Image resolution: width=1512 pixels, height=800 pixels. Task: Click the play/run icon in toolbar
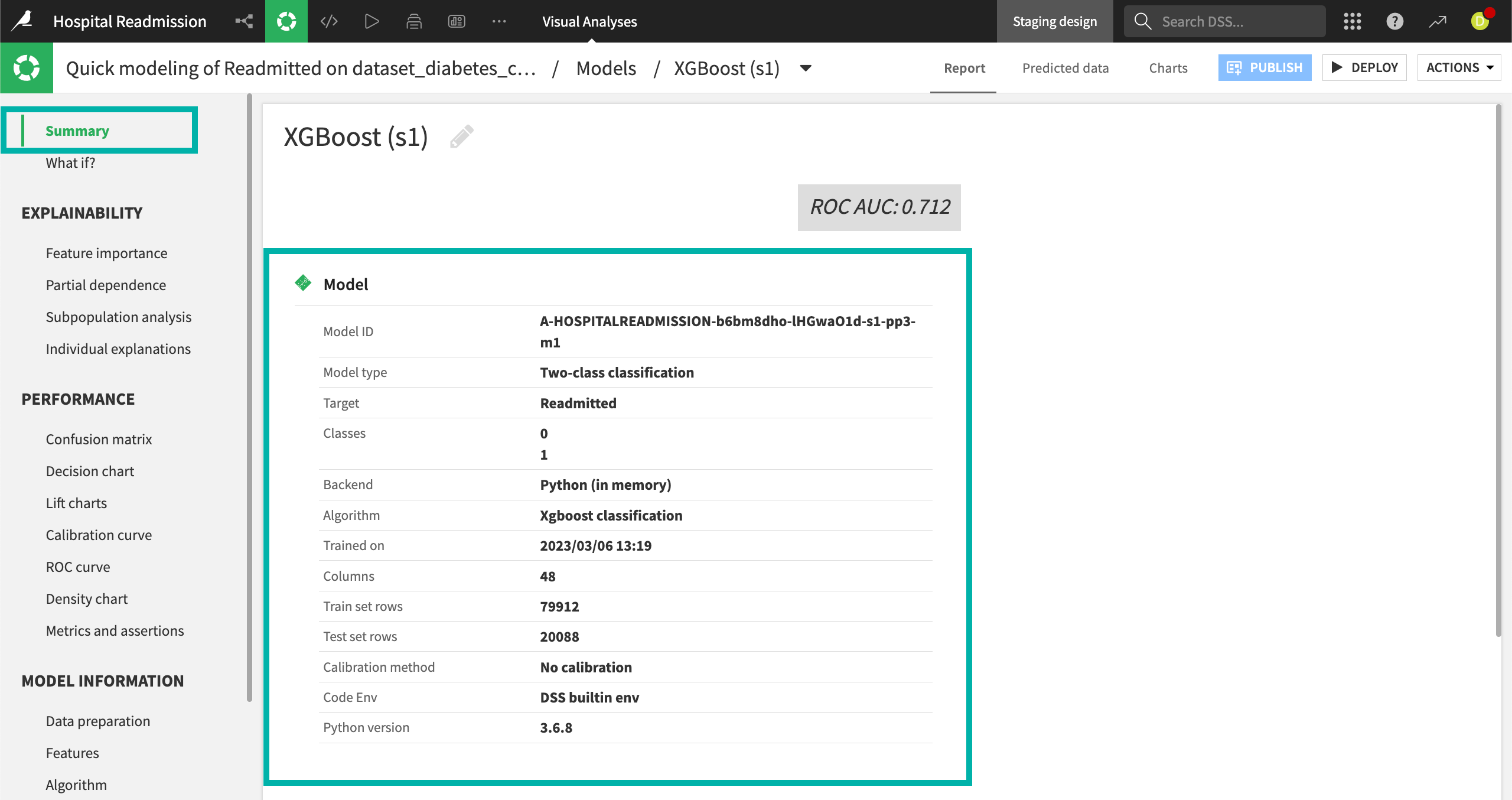(x=372, y=21)
